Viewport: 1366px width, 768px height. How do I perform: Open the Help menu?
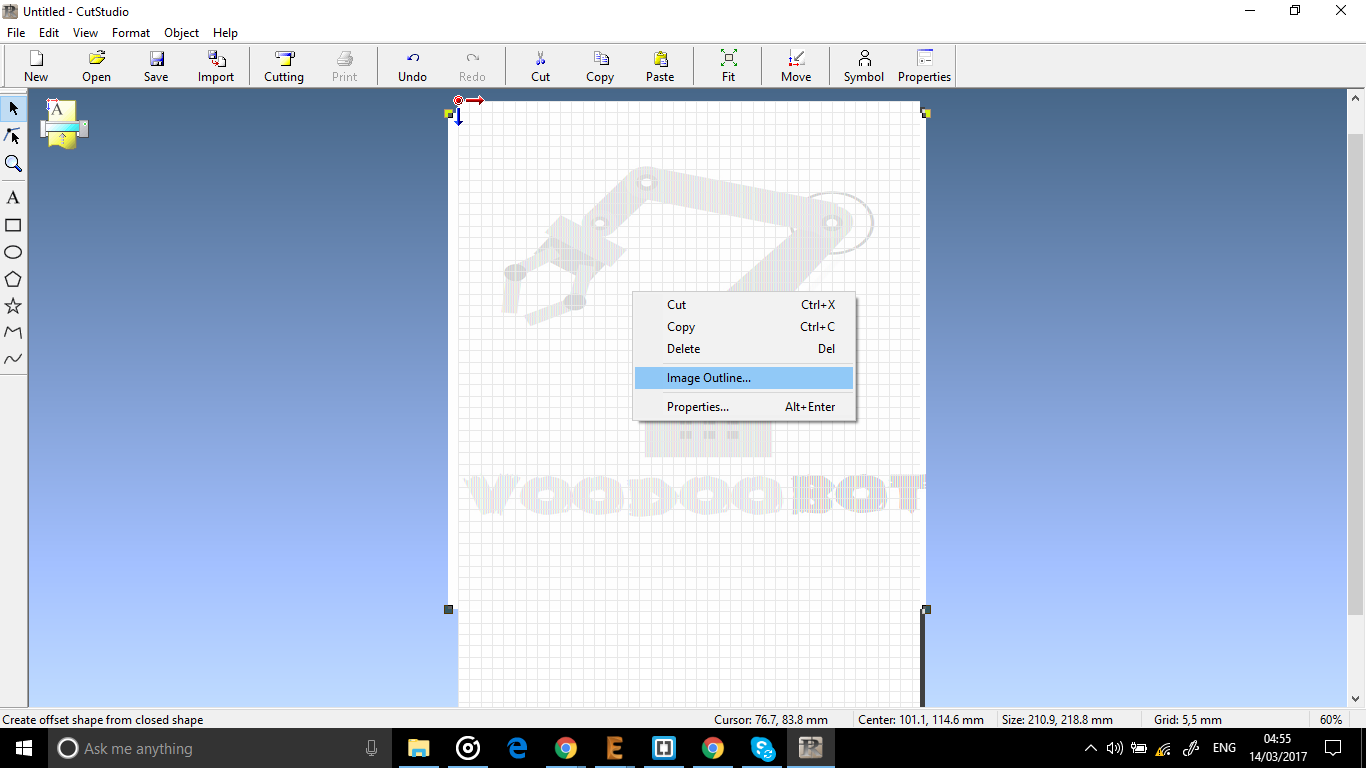(225, 33)
